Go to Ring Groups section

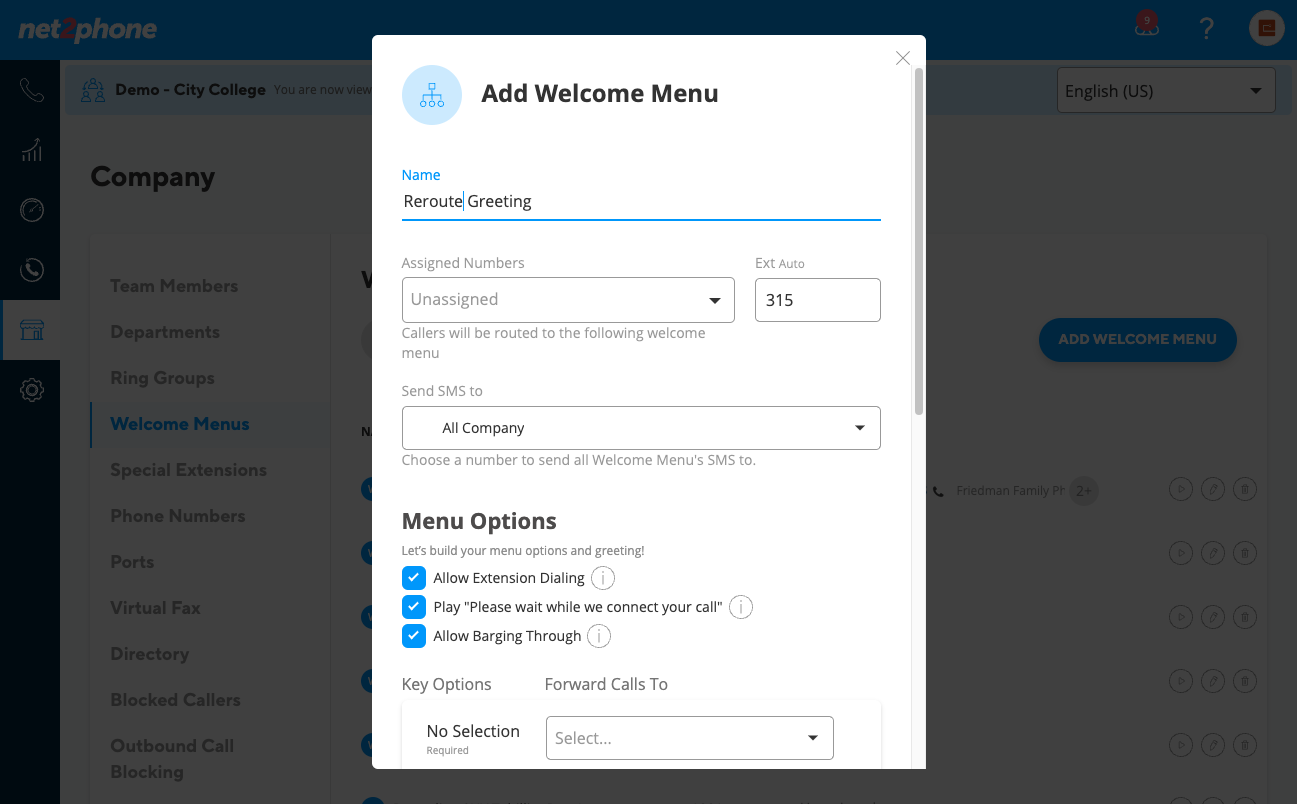[x=162, y=378]
